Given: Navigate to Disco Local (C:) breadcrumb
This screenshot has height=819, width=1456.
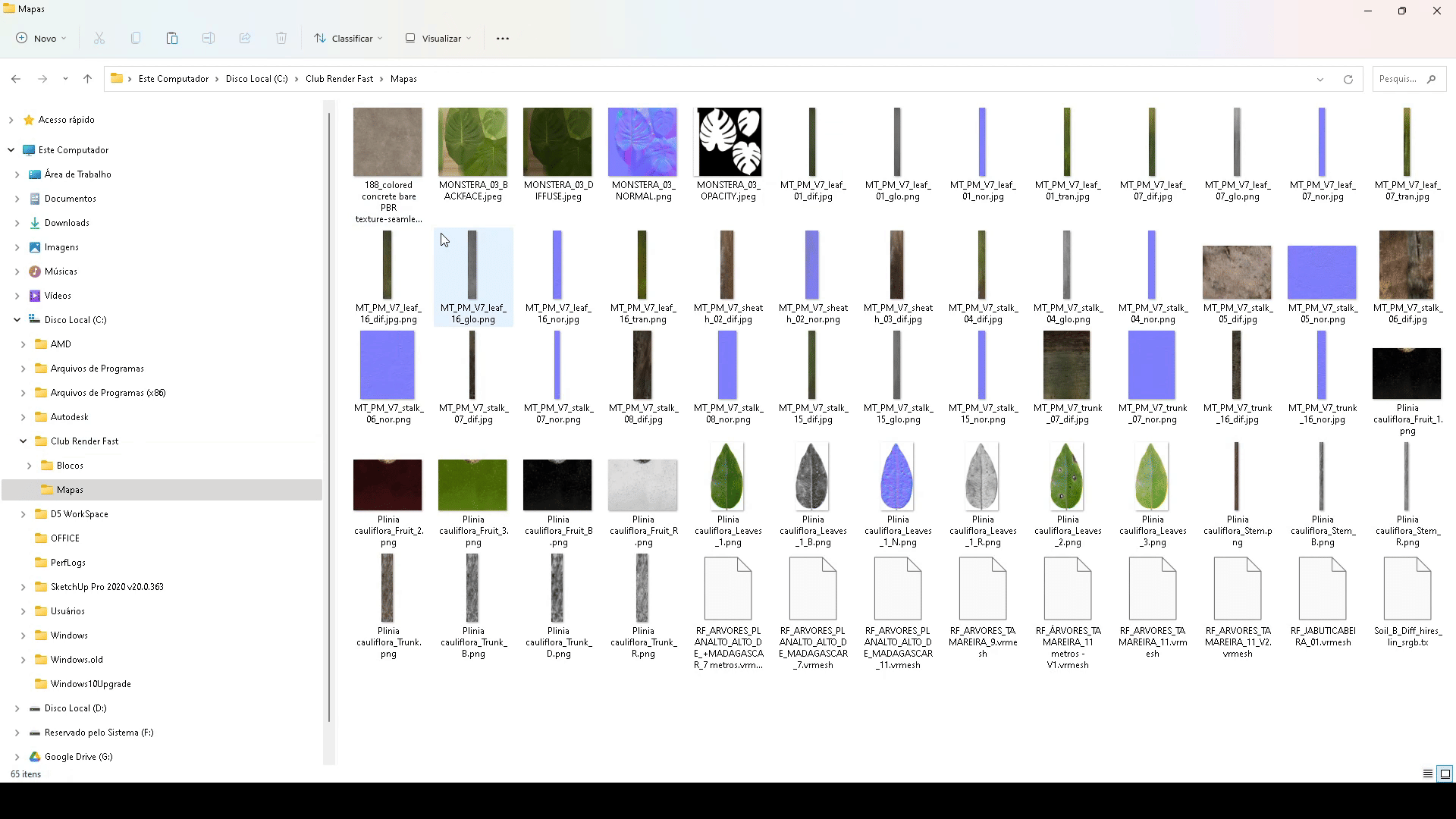Looking at the screenshot, I should click(x=256, y=79).
